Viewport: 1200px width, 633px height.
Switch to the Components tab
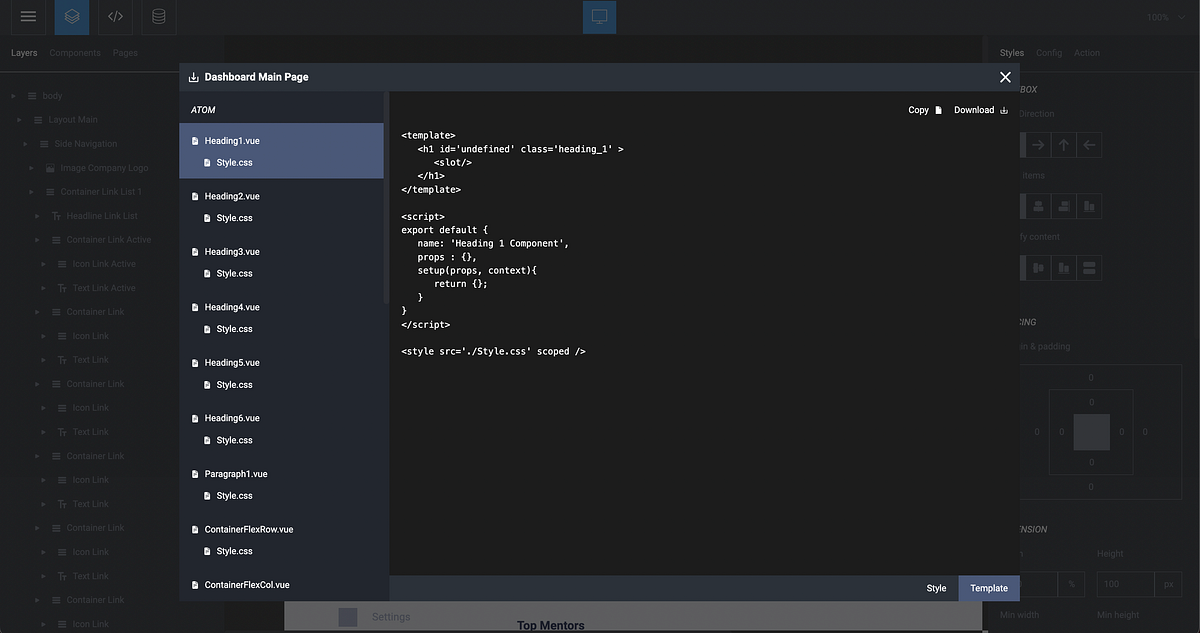pos(75,52)
